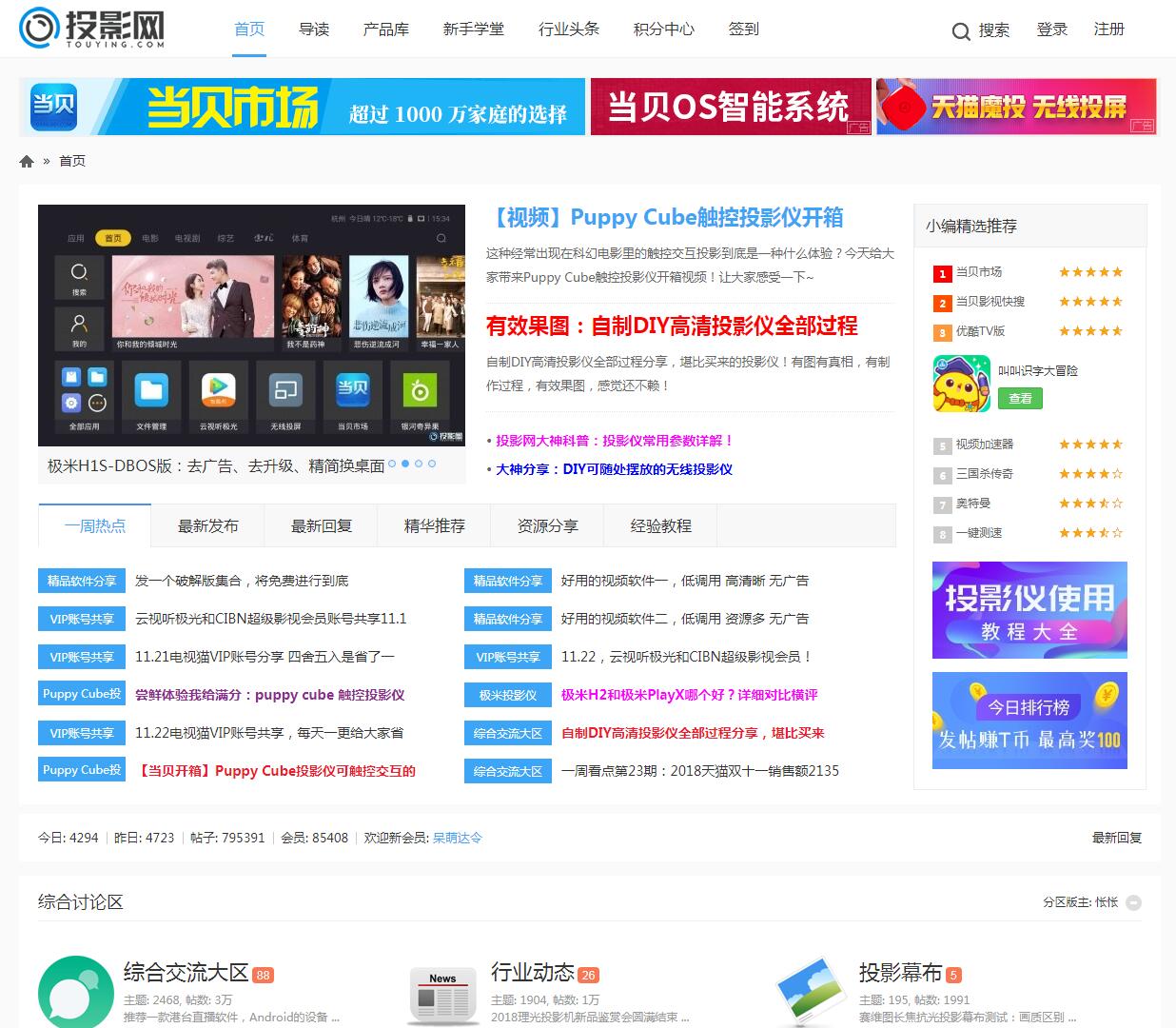Collapse the 综合讨论区 section toggle
The image size is (1176, 1028).
pos(1133,902)
